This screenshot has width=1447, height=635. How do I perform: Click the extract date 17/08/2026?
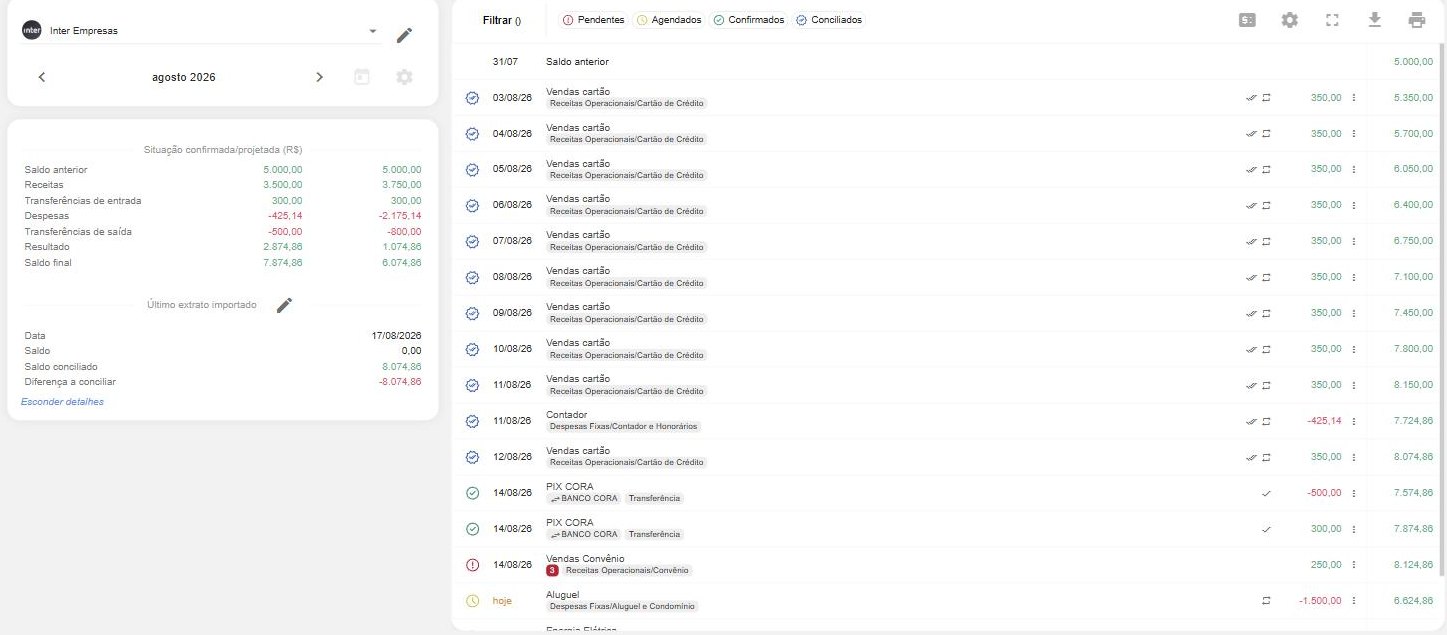pyautogui.click(x=396, y=336)
